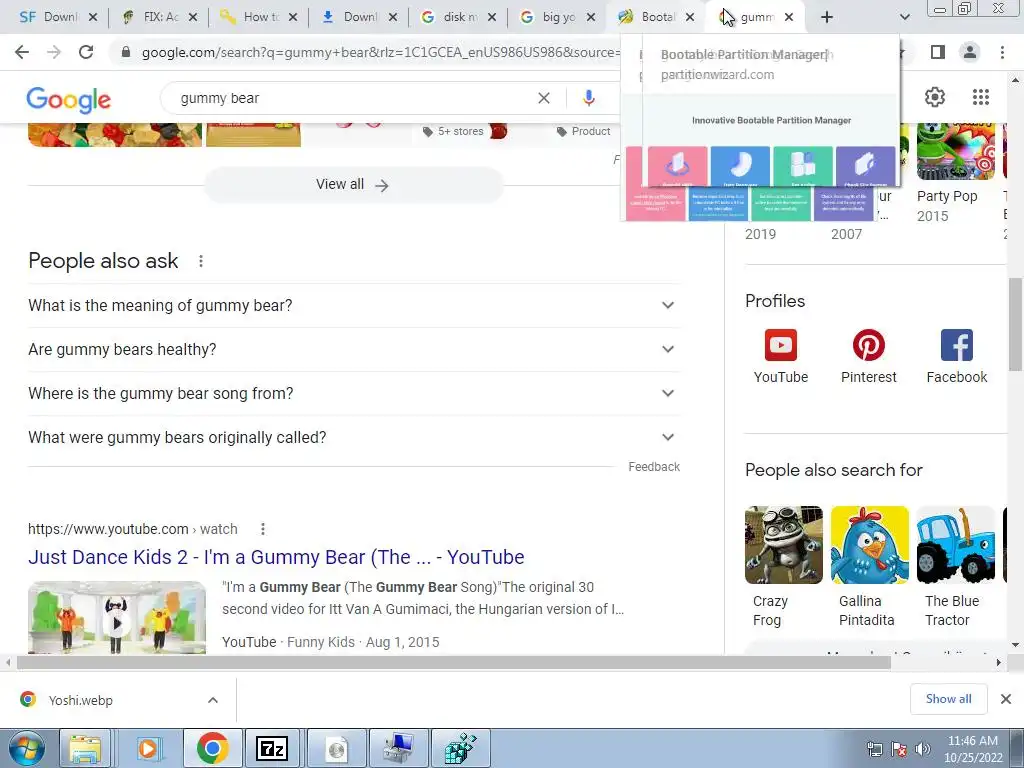This screenshot has width=1024, height=768.
Task: Go forward using the forward arrow
Action: (54, 52)
